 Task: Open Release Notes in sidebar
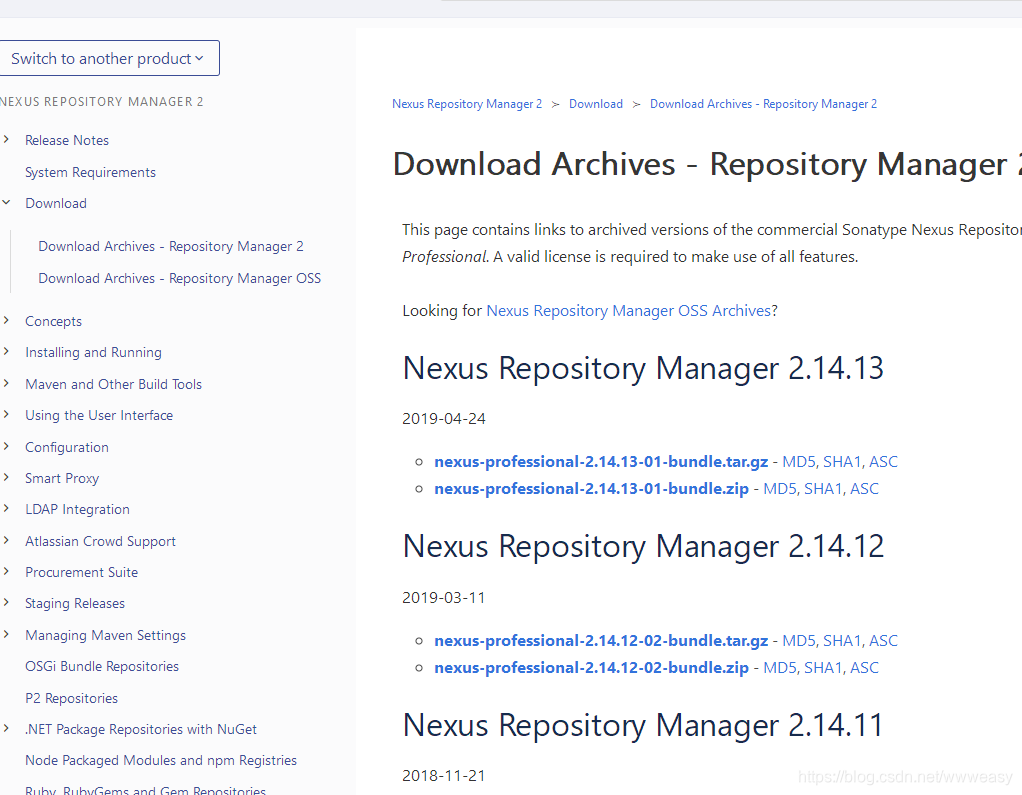tap(66, 140)
